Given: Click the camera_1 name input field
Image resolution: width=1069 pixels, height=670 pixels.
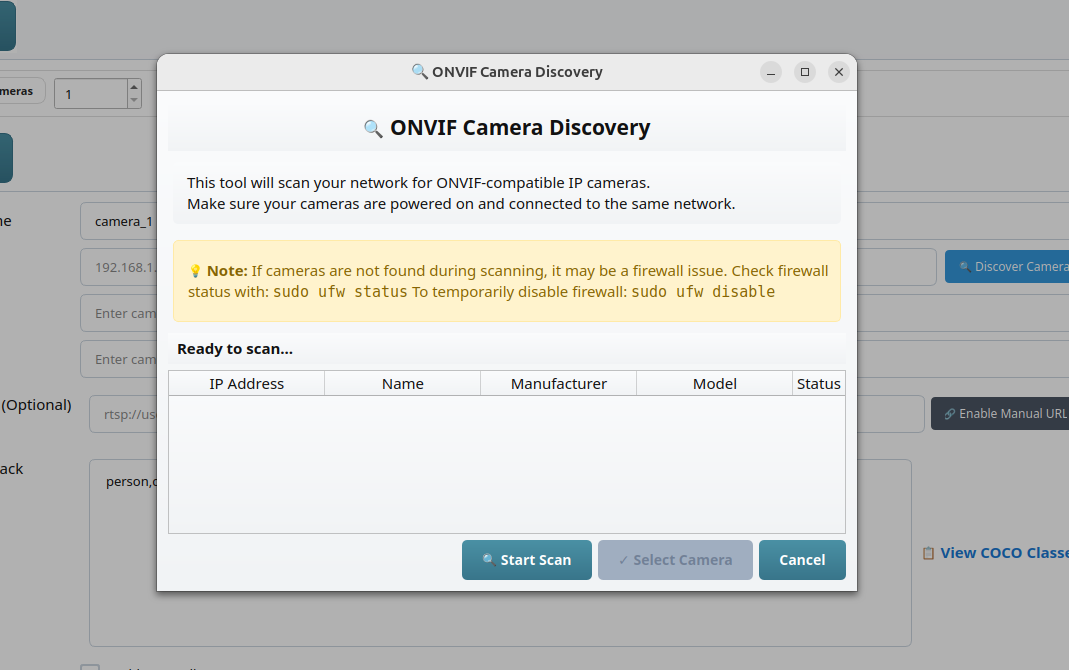Looking at the screenshot, I should (x=118, y=221).
